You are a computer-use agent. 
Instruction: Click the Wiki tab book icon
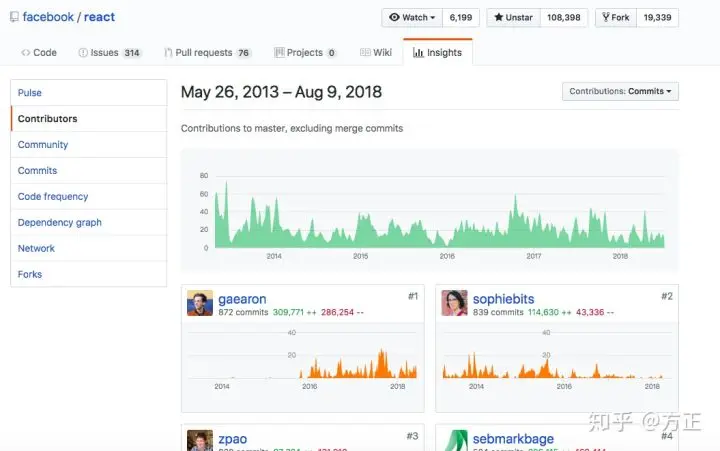tap(365, 52)
